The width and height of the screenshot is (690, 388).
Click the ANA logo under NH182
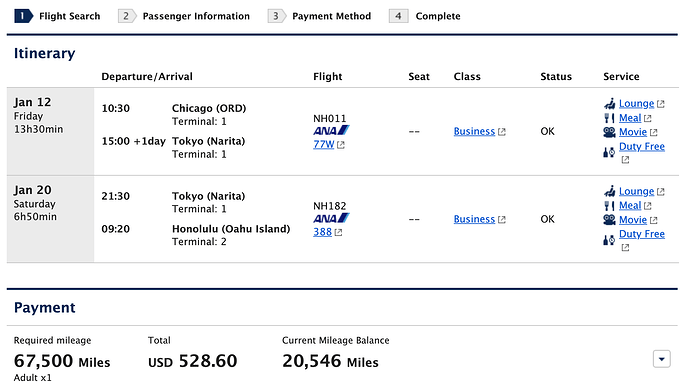point(331,218)
